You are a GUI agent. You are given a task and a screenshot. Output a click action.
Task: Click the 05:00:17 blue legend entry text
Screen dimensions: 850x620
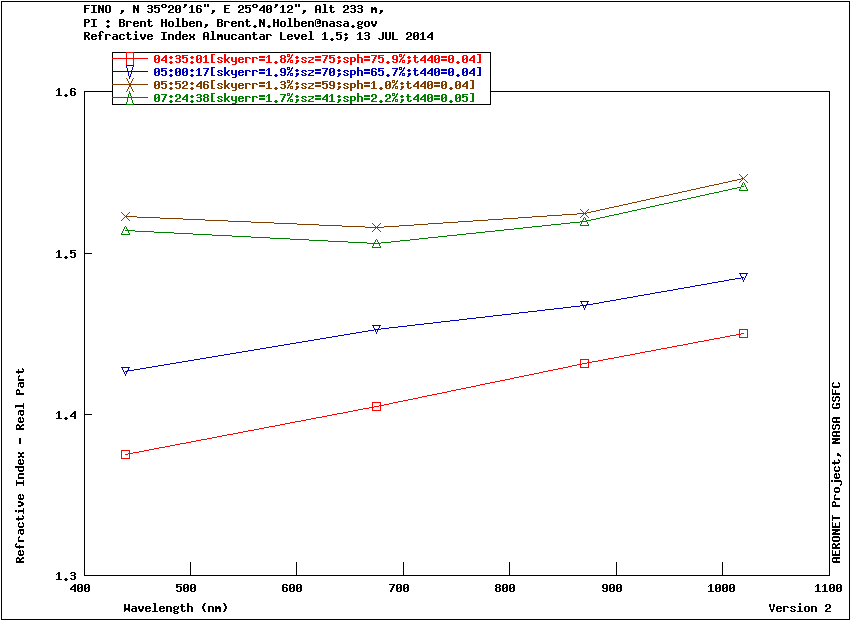click(x=317, y=72)
